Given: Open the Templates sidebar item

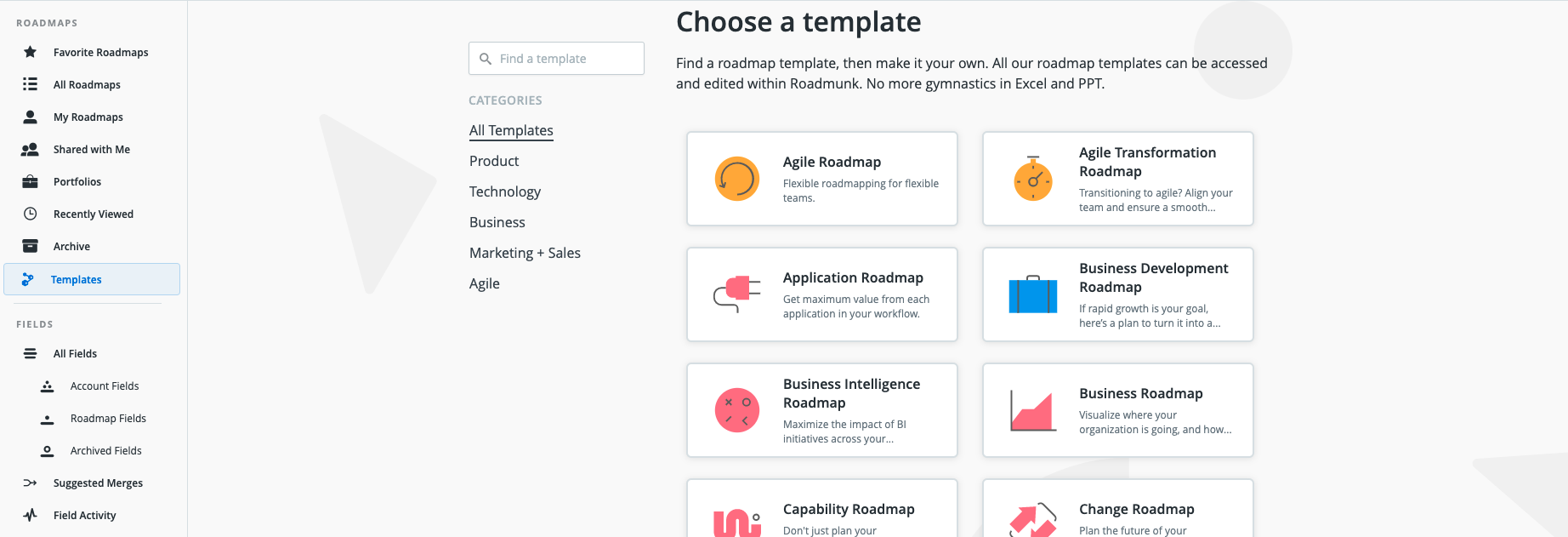Looking at the screenshot, I should 92,279.
